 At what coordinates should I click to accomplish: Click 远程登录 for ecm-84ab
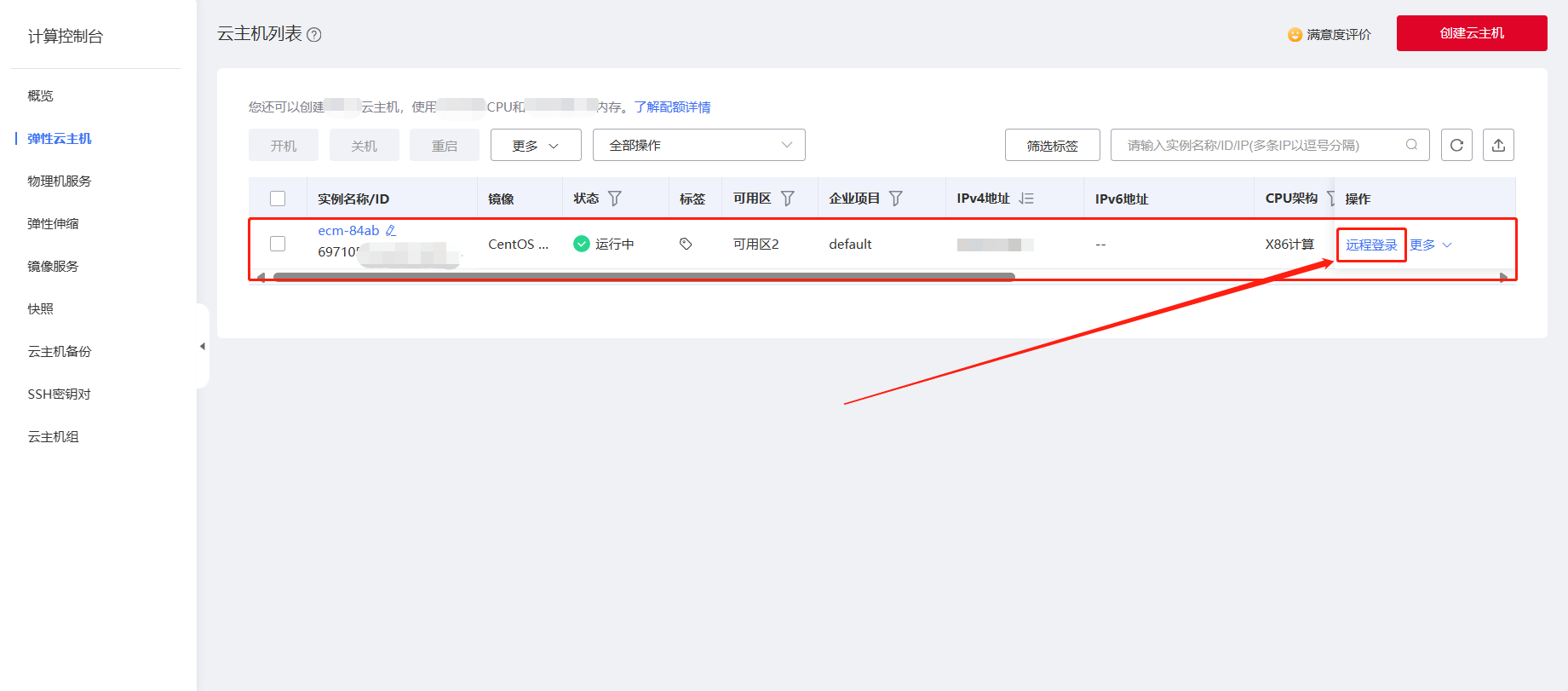pos(1371,245)
